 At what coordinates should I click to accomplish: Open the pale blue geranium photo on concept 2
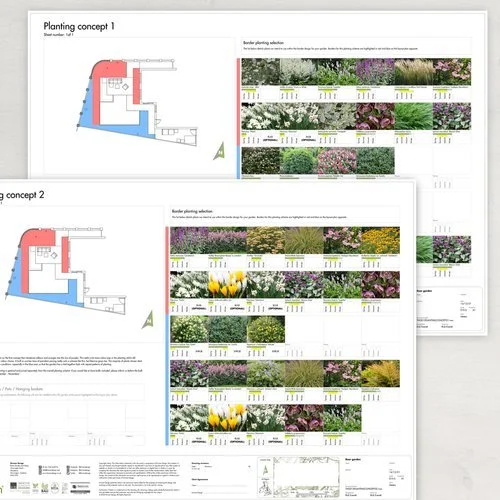pyautogui.click(x=266, y=373)
